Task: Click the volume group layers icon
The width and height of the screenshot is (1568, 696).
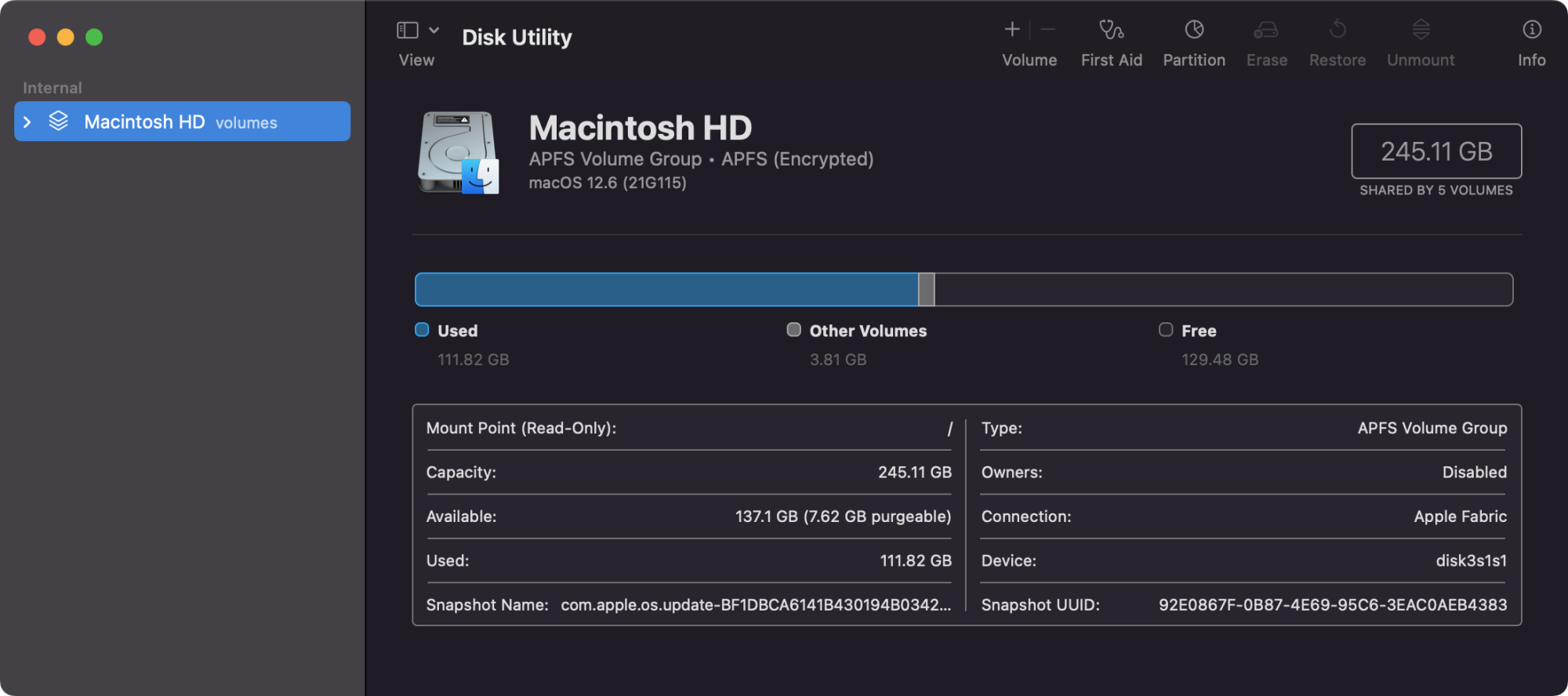Action: coord(59,121)
